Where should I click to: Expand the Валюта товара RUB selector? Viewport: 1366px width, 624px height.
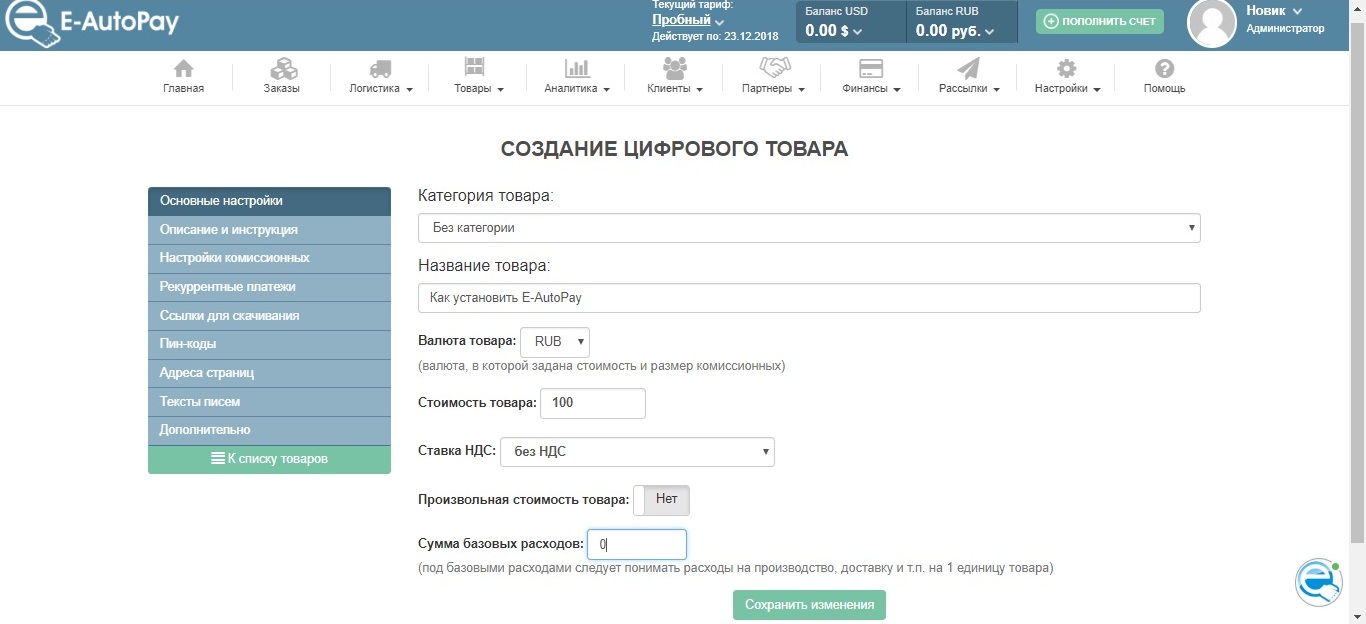click(x=555, y=342)
